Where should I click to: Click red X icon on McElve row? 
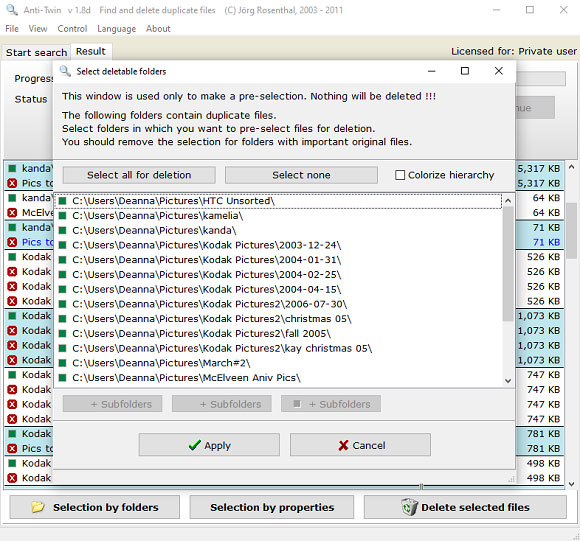(12, 213)
